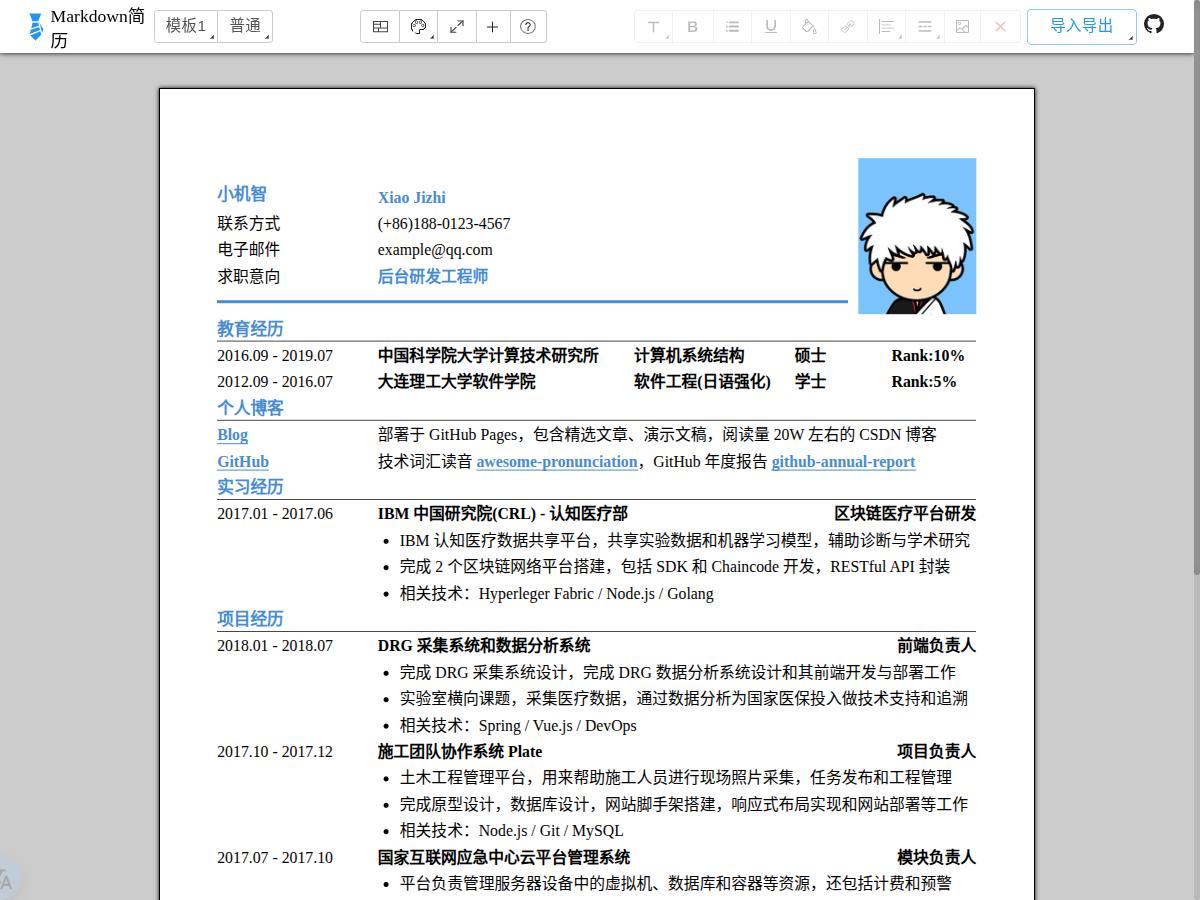Toggle underline formatting
The height and width of the screenshot is (900, 1200).
(770, 26)
